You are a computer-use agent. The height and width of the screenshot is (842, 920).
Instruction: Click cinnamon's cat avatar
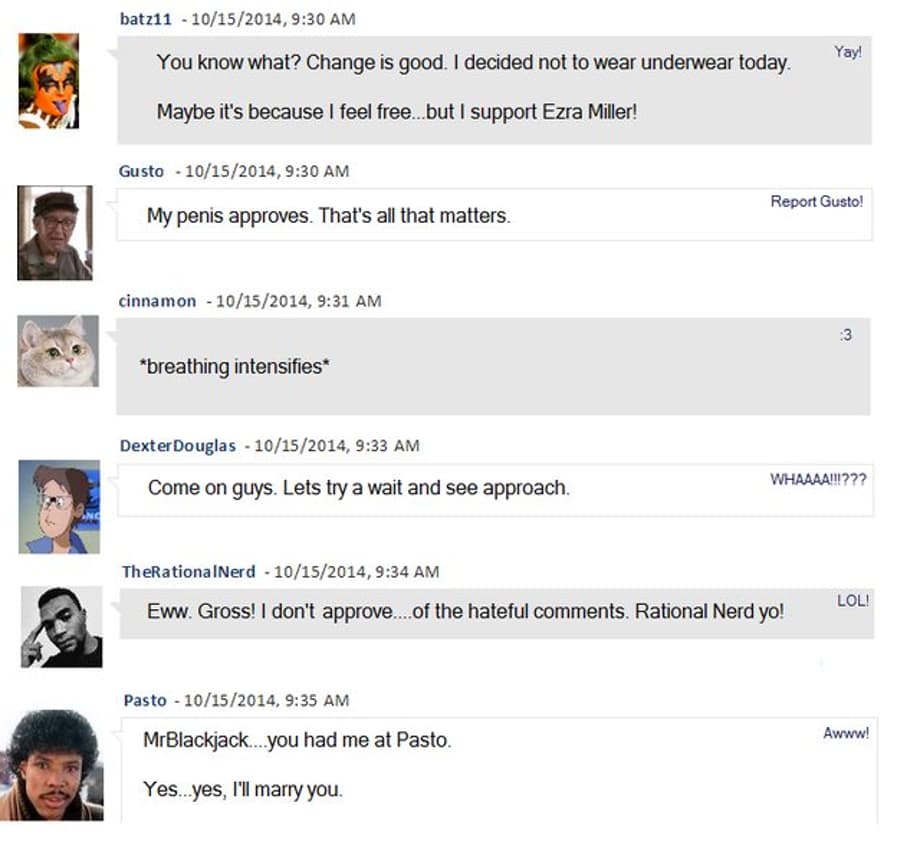[x=58, y=351]
